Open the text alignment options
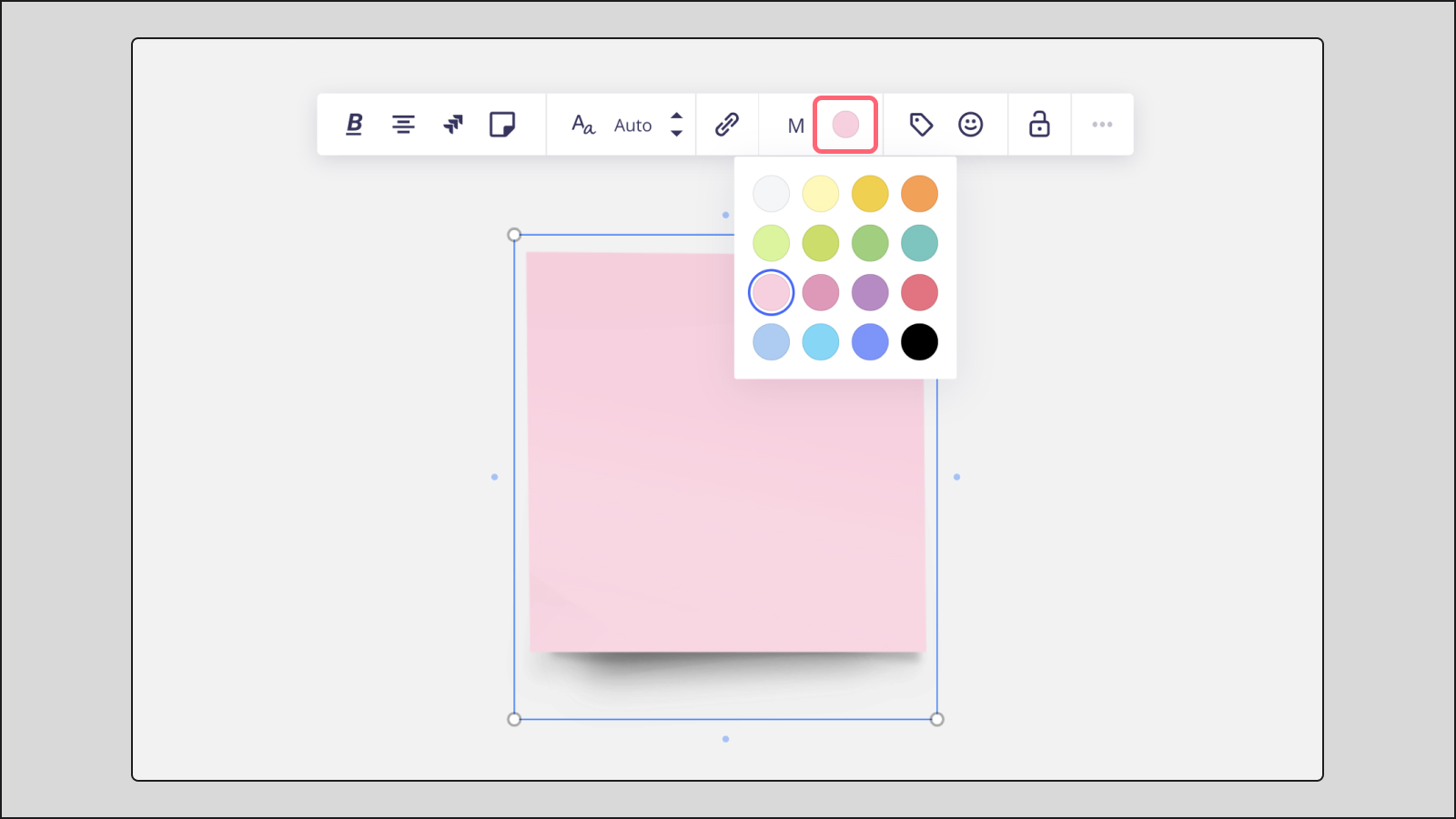1456x819 pixels. [404, 125]
